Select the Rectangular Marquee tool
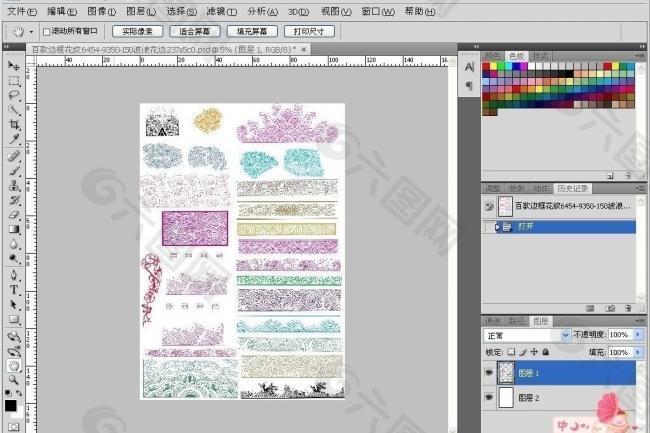The width and height of the screenshot is (650, 433). (14, 80)
